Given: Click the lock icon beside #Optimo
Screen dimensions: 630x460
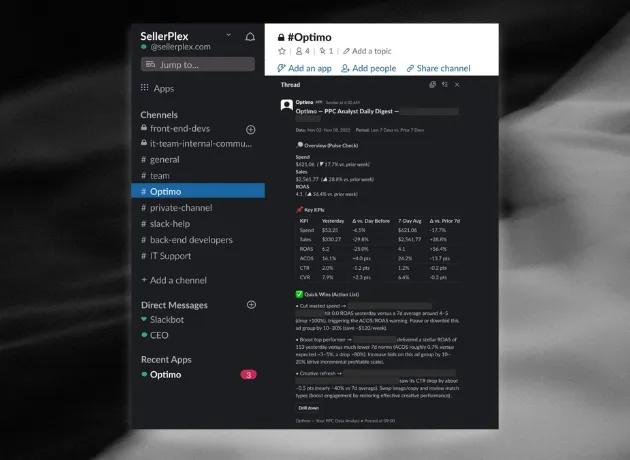Looking at the screenshot, I should click(x=281, y=37).
